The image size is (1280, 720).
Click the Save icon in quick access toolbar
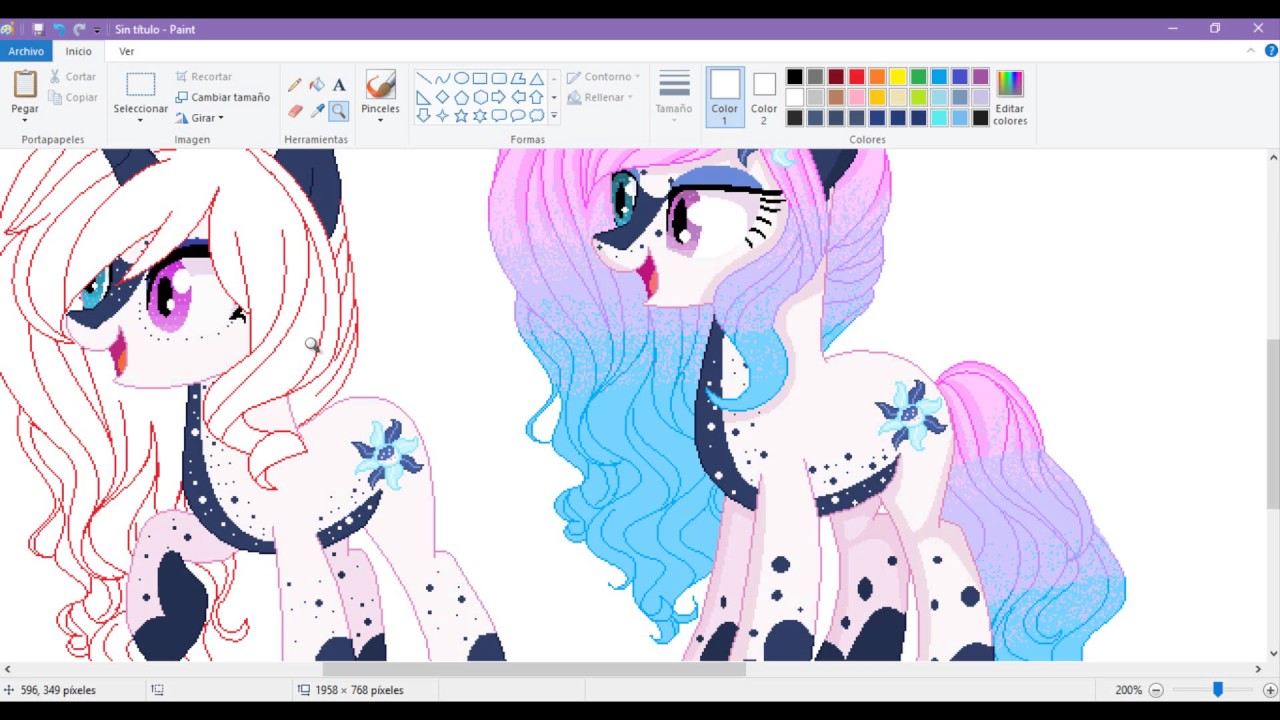[x=38, y=29]
